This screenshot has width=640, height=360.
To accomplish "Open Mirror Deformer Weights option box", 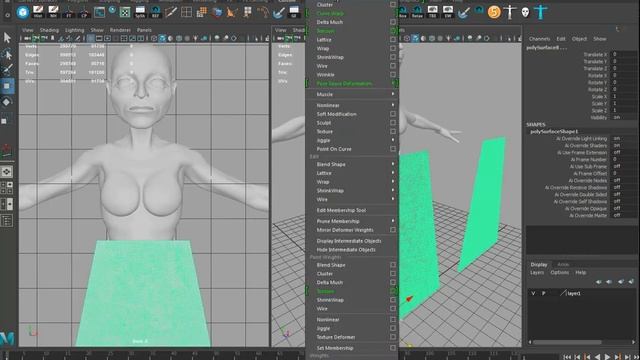I will point(393,230).
